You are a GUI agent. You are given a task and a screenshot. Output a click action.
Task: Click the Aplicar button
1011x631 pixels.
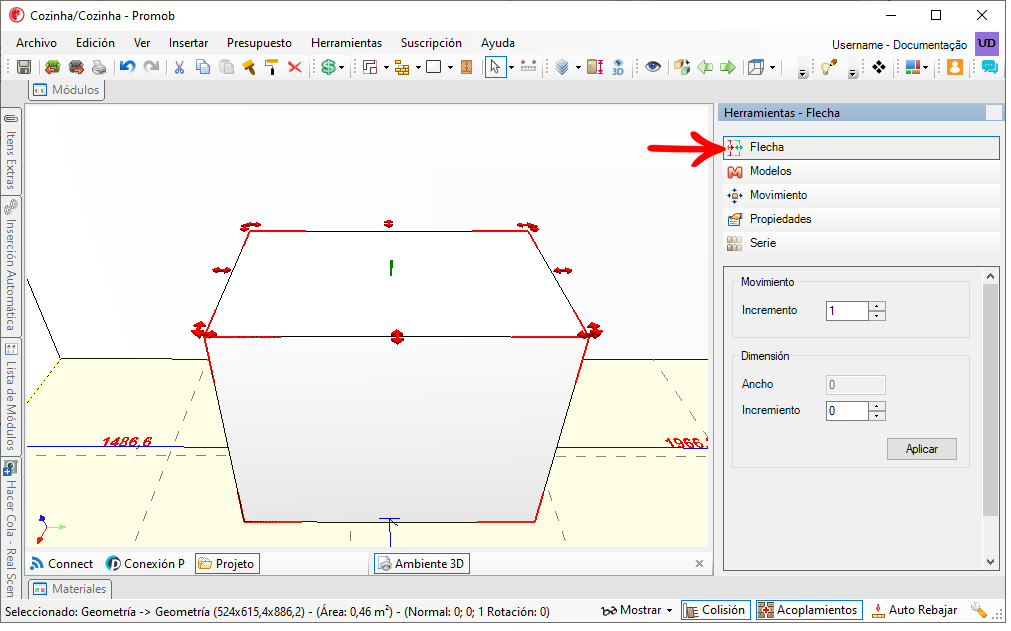921,449
